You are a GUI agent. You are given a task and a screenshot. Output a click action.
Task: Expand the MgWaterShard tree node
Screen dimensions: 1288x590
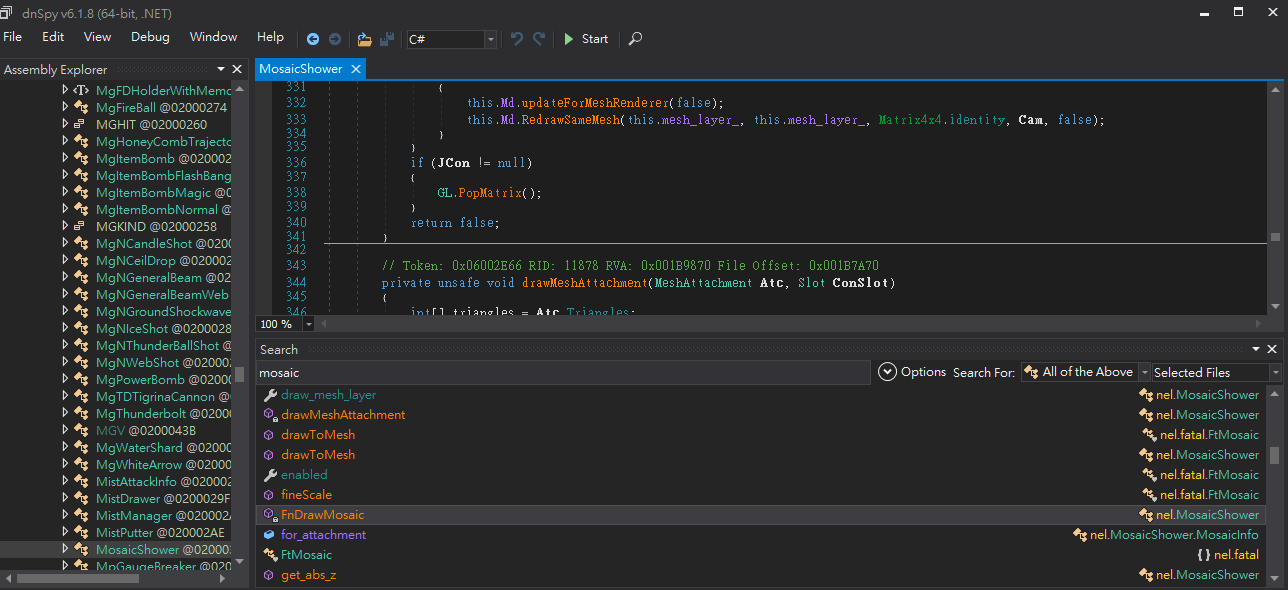66,447
